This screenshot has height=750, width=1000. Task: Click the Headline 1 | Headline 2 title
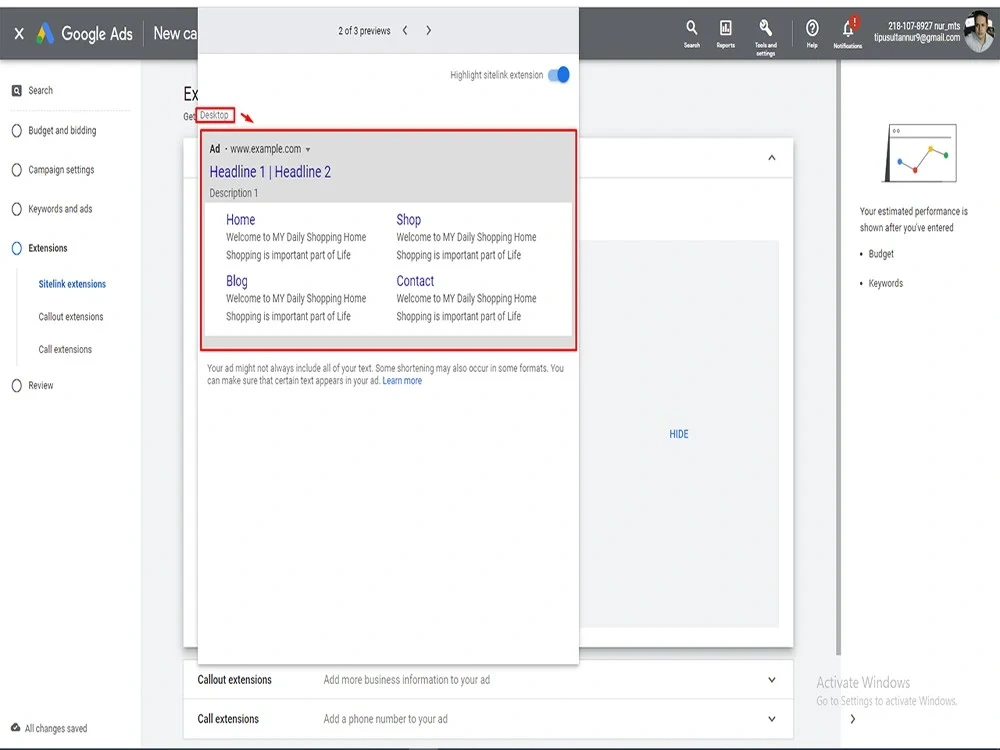coord(270,172)
